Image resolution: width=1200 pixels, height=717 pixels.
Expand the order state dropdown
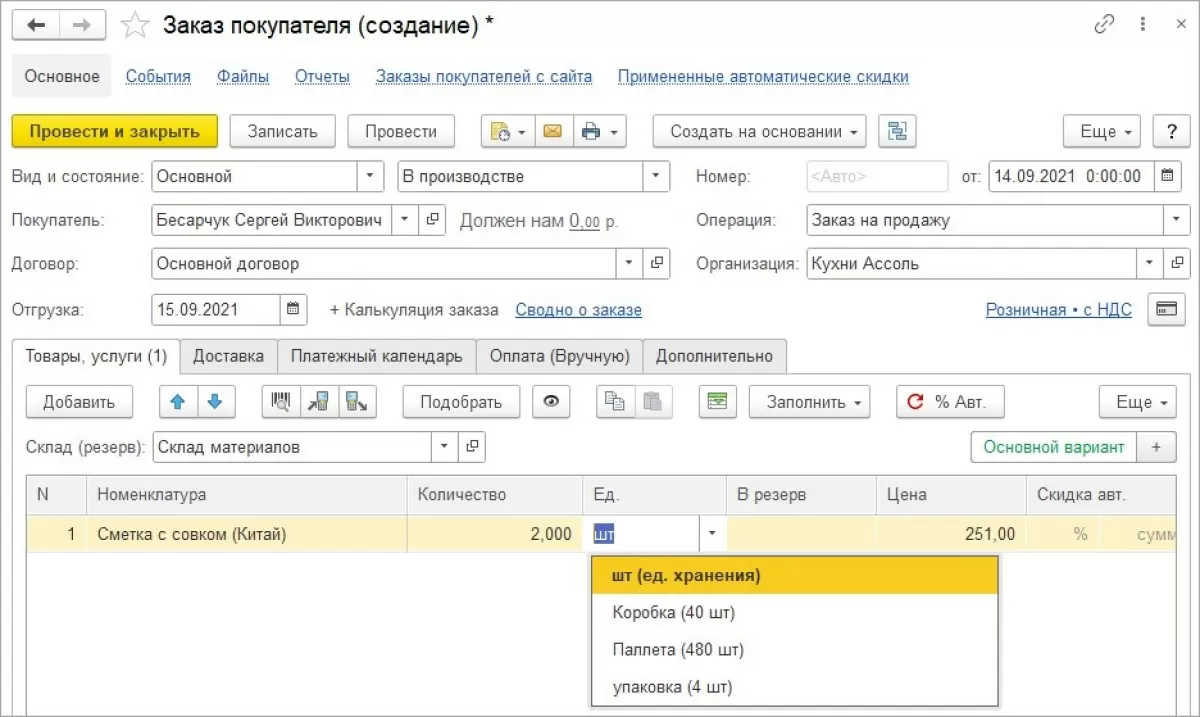pos(656,176)
